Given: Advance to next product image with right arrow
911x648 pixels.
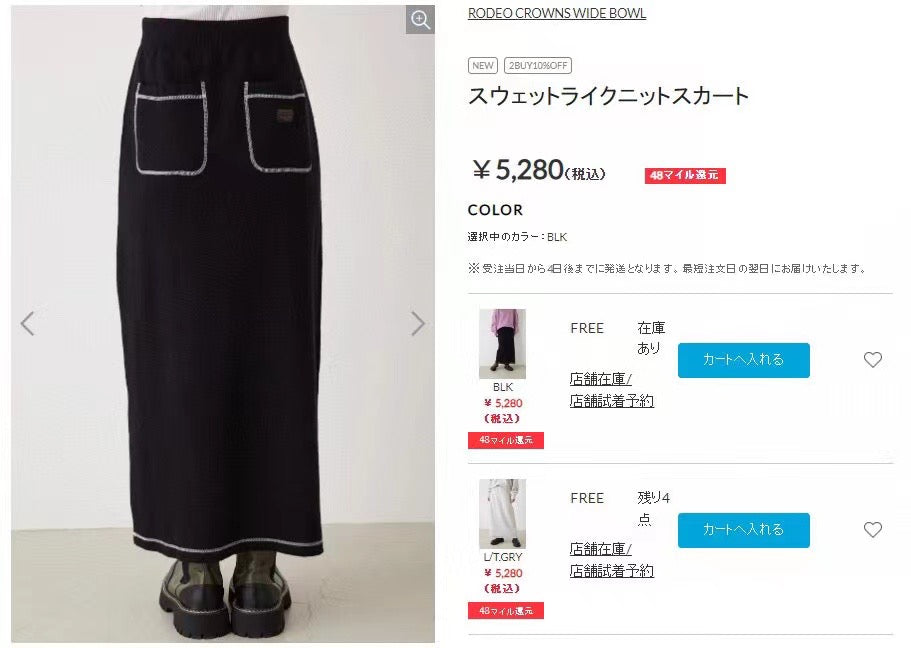Looking at the screenshot, I should pos(418,324).
